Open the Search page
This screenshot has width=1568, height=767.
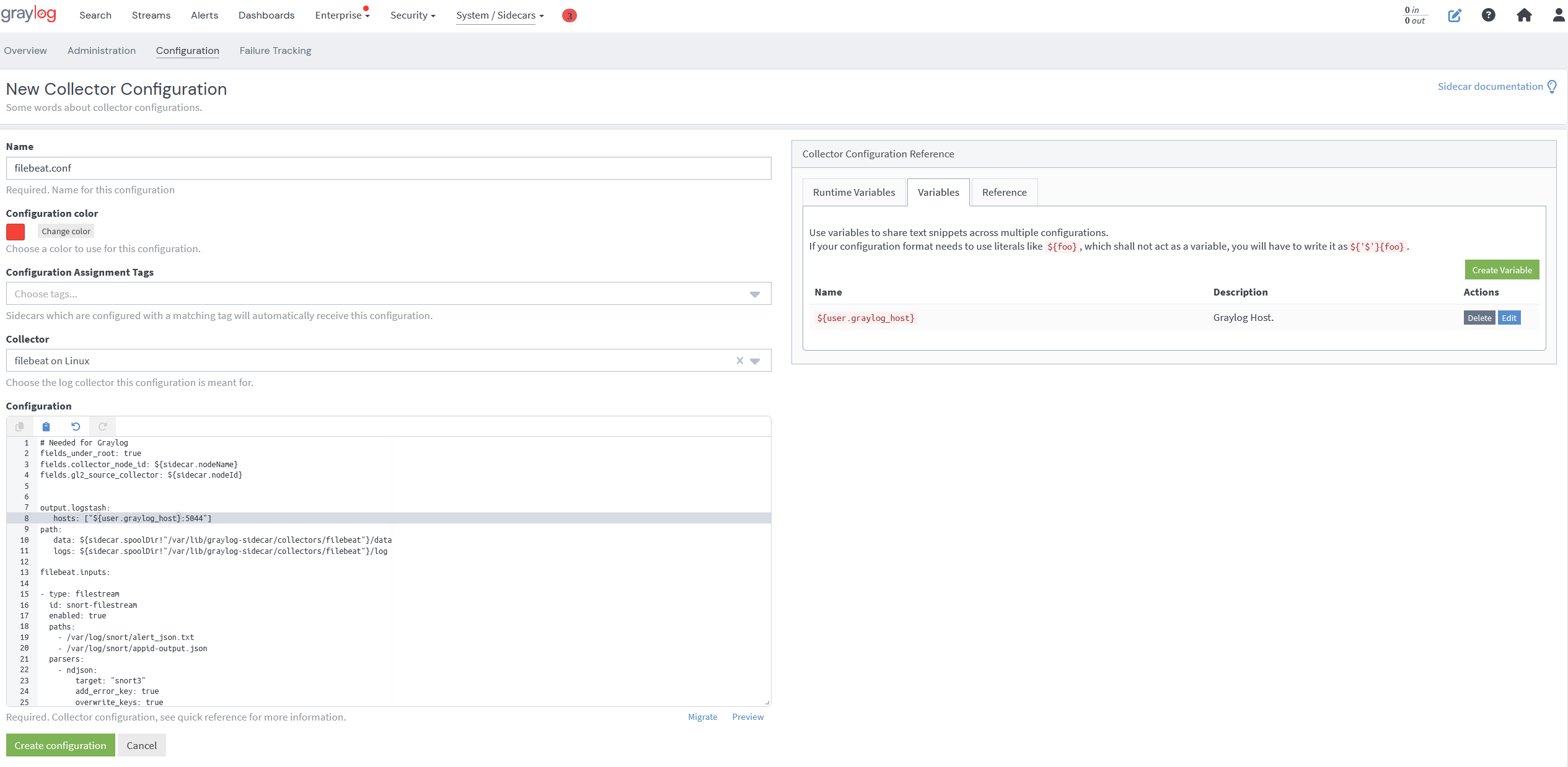(95, 15)
